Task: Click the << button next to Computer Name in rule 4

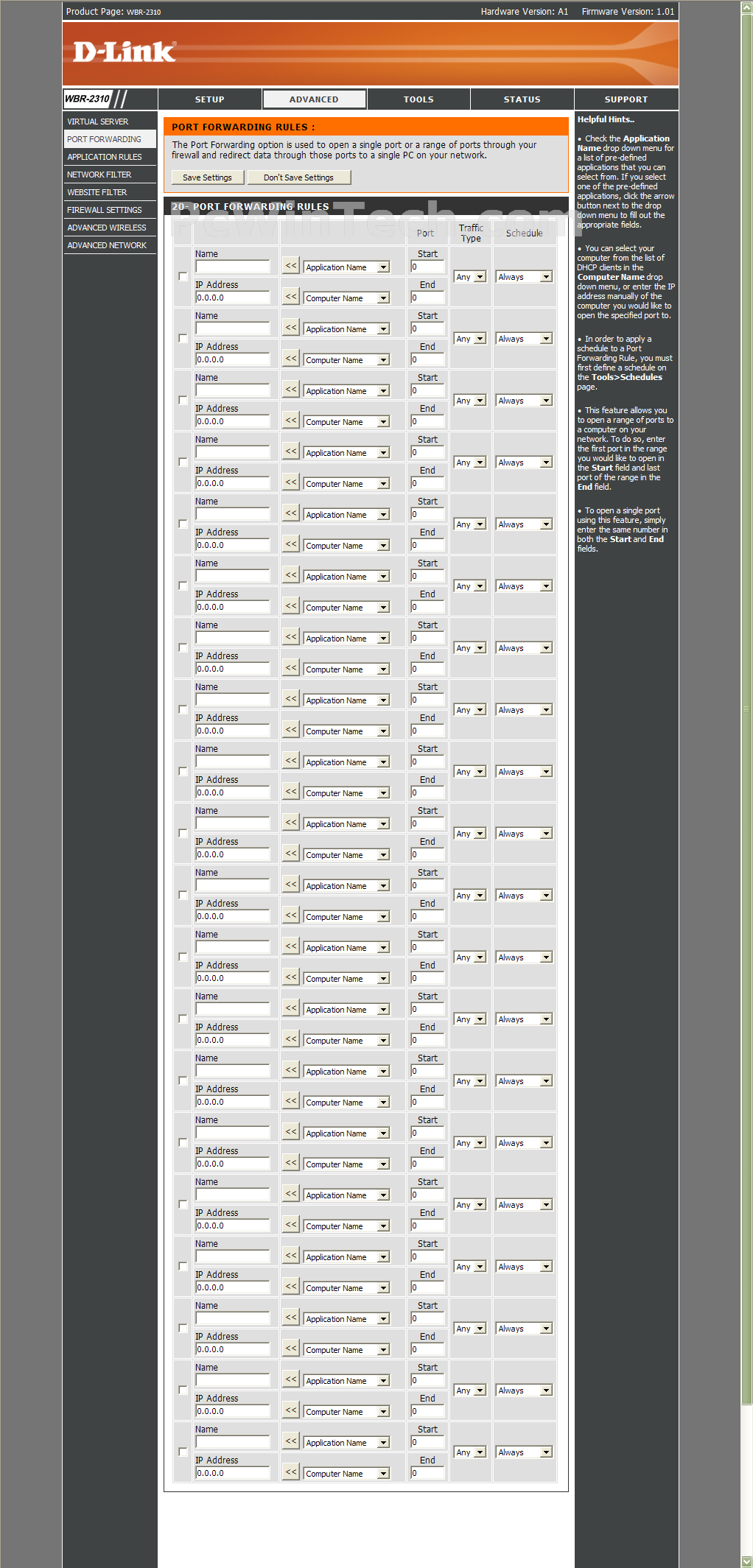Action: click(x=291, y=482)
